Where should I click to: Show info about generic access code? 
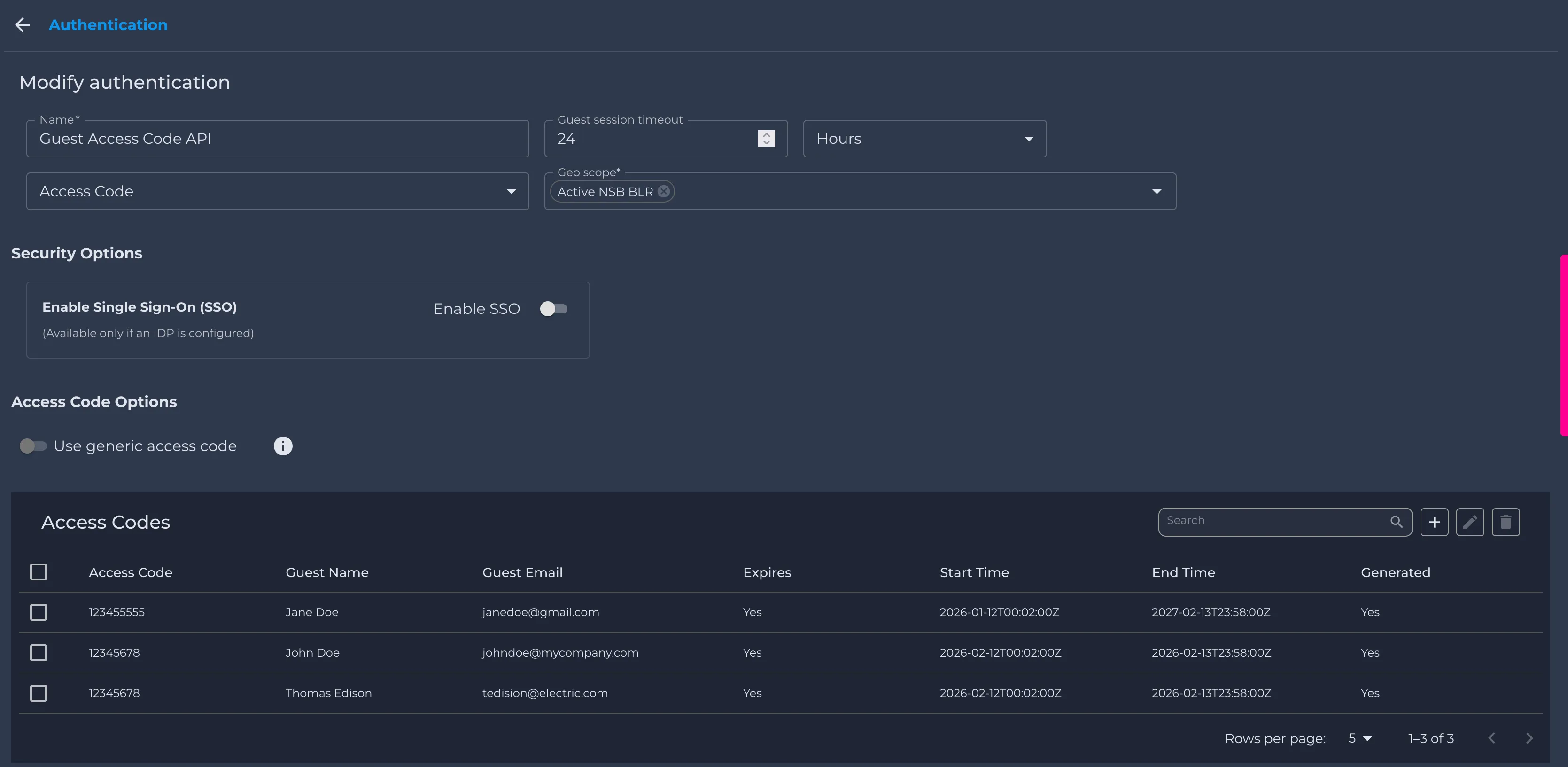283,446
